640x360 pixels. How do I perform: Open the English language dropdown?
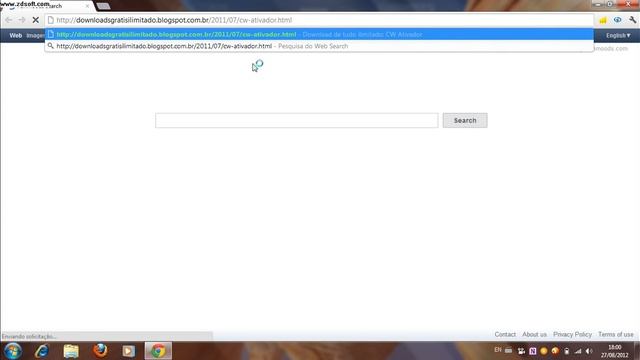pos(618,36)
